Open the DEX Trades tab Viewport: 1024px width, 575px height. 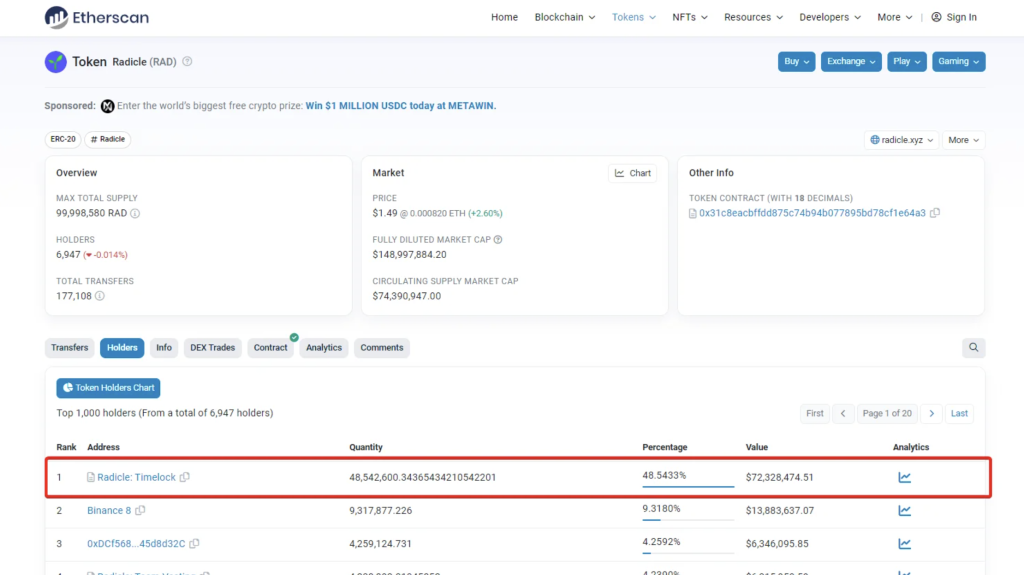212,348
